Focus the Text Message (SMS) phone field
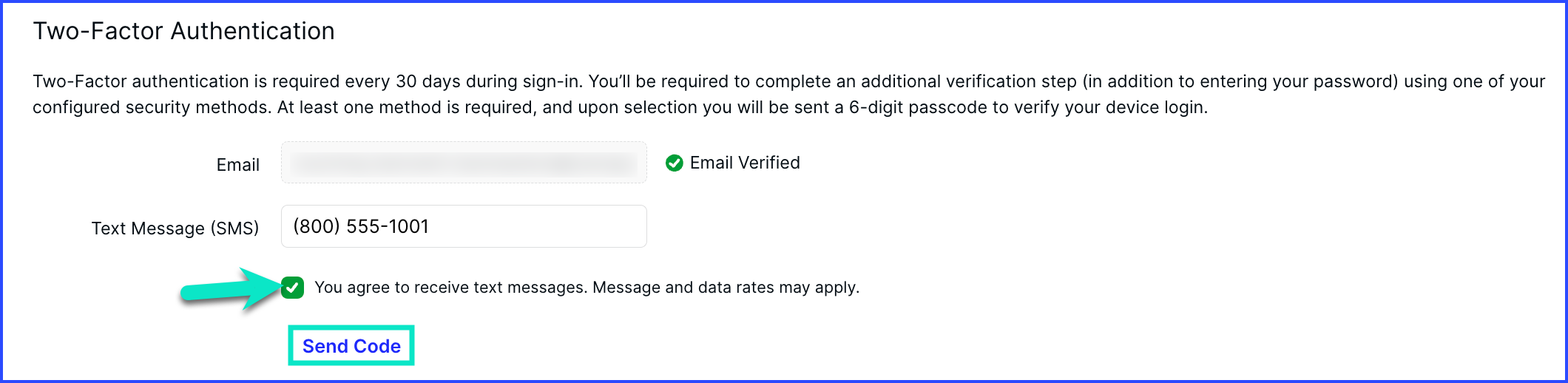The image size is (1568, 383). click(464, 226)
